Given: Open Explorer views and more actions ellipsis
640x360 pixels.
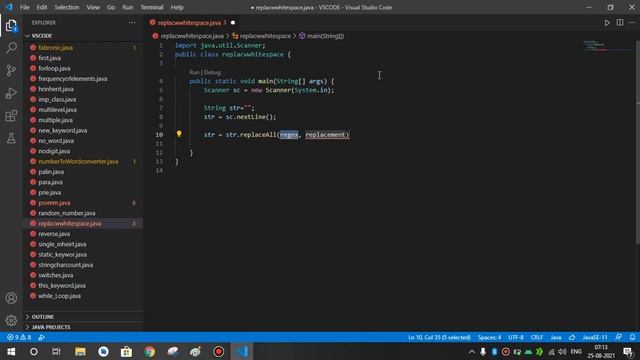Looking at the screenshot, I should (132, 23).
